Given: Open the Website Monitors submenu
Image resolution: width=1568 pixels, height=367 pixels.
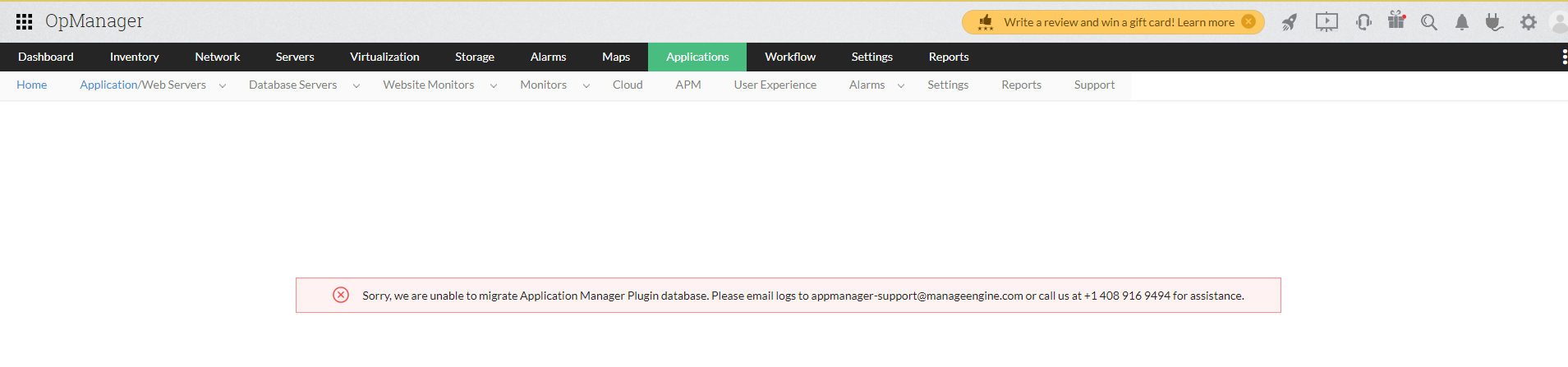Looking at the screenshot, I should (429, 85).
